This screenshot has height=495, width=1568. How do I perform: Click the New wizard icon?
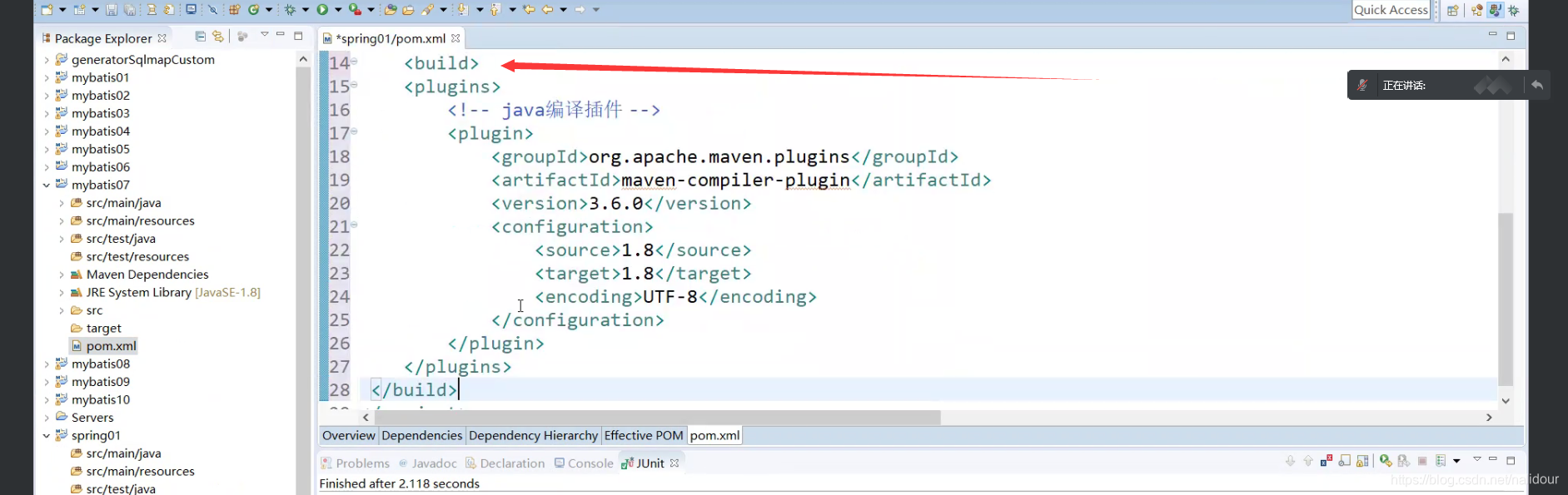click(x=47, y=10)
